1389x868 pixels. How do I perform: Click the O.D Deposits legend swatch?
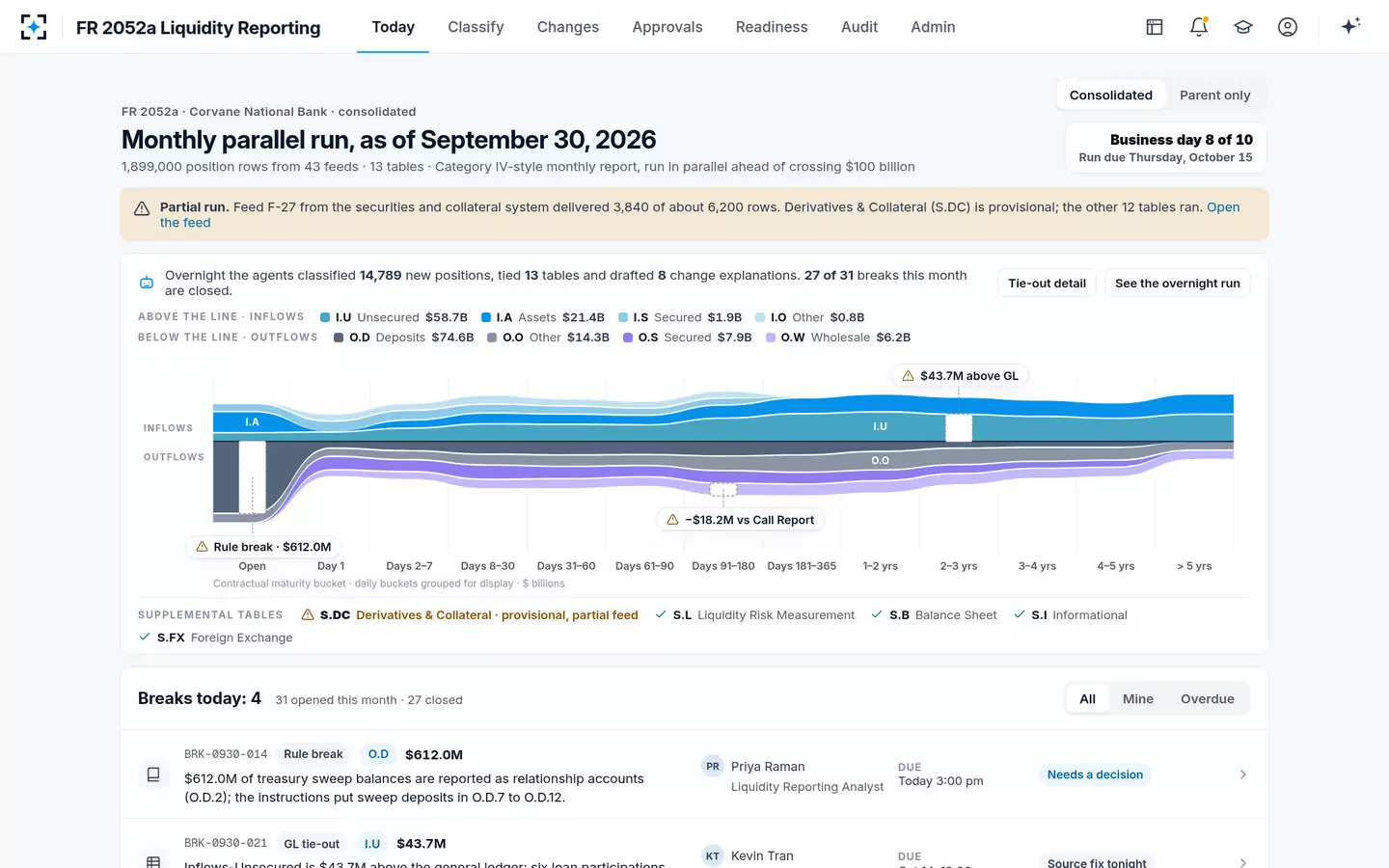pos(339,338)
